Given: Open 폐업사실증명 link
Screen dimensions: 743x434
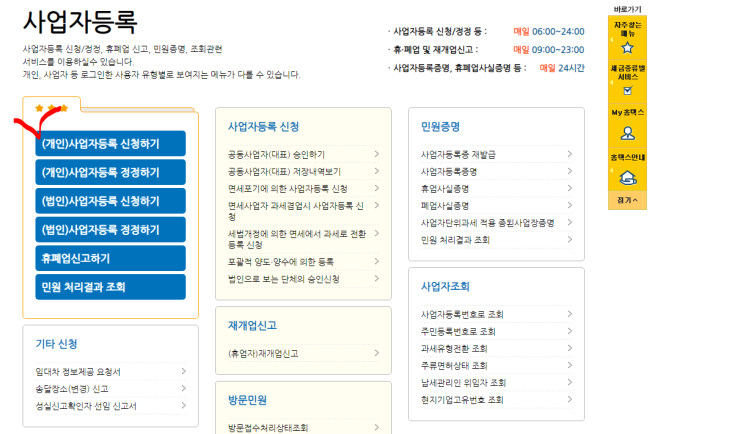Looking at the screenshot, I should click(444, 206).
